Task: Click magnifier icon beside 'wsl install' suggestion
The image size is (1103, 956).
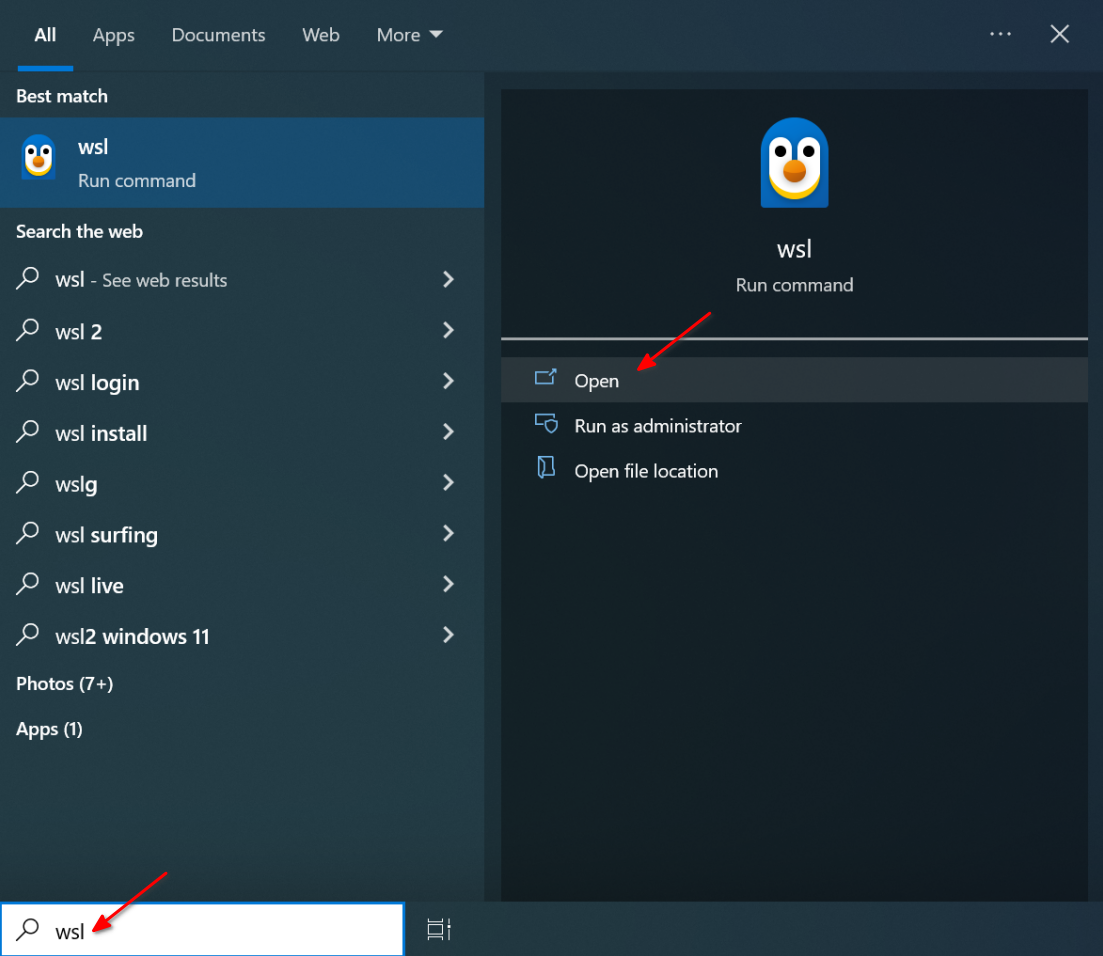Action: click(x=27, y=431)
